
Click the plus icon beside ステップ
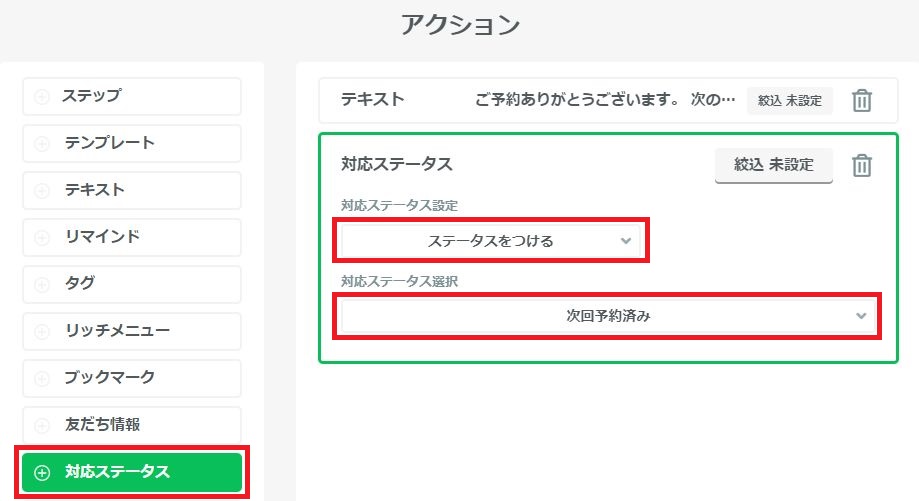pos(42,97)
